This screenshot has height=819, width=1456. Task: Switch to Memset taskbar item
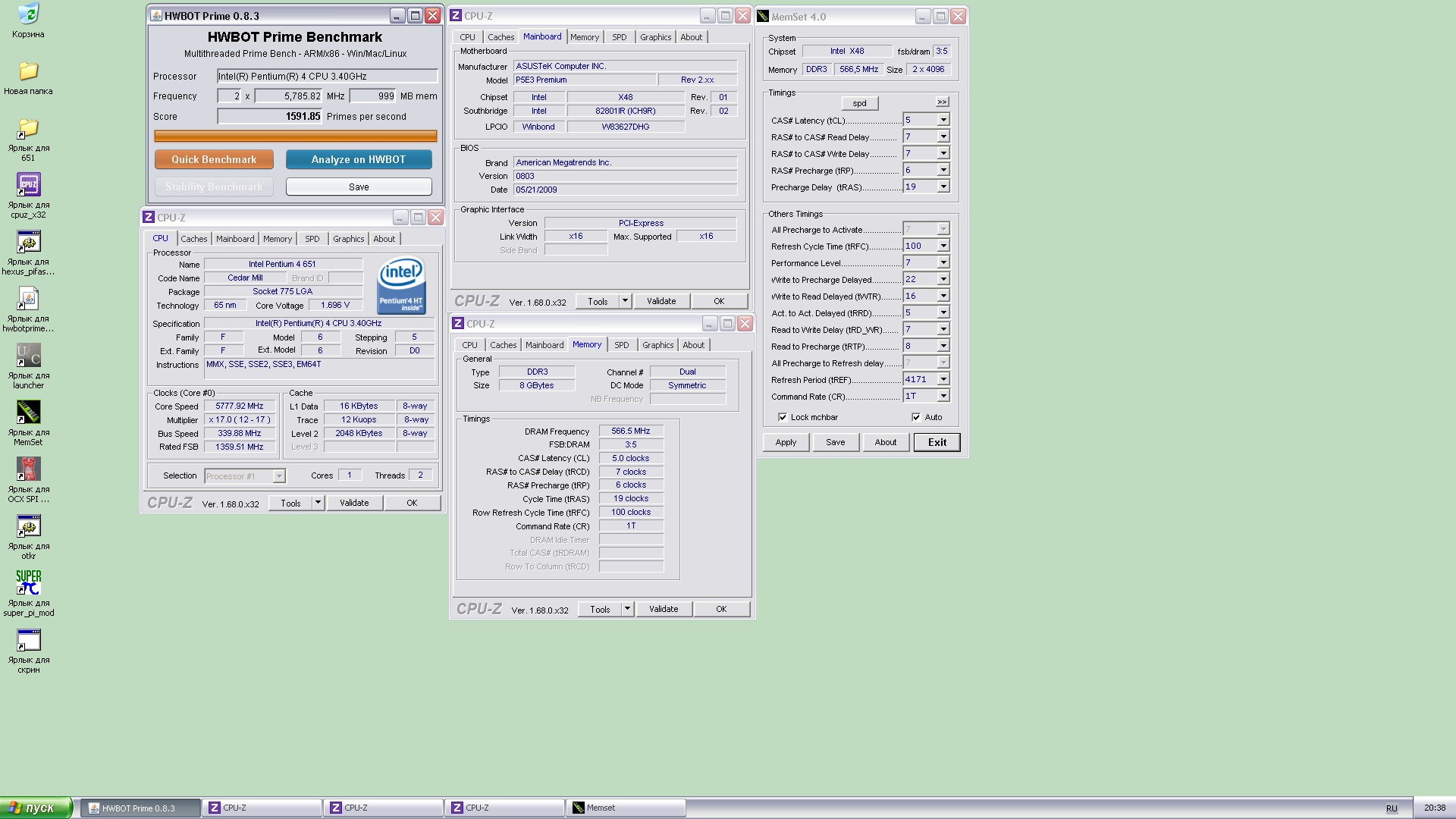coord(626,808)
